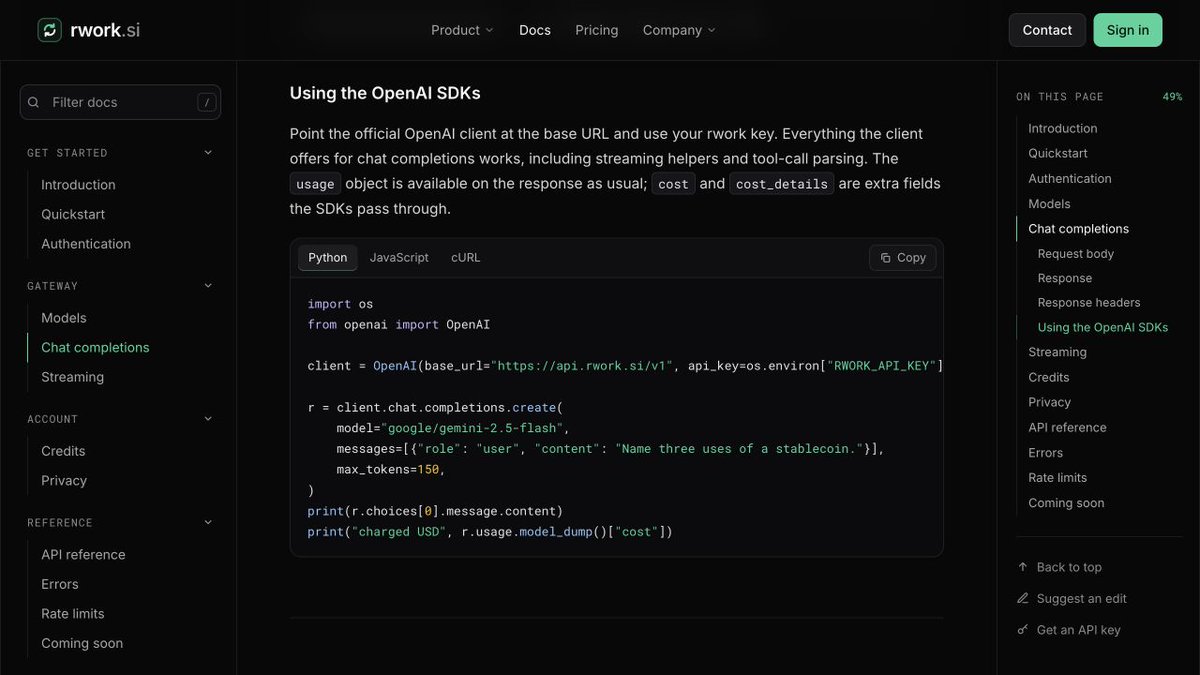
Task: Open Rate limits in the left sidebar
Action: (x=73, y=614)
